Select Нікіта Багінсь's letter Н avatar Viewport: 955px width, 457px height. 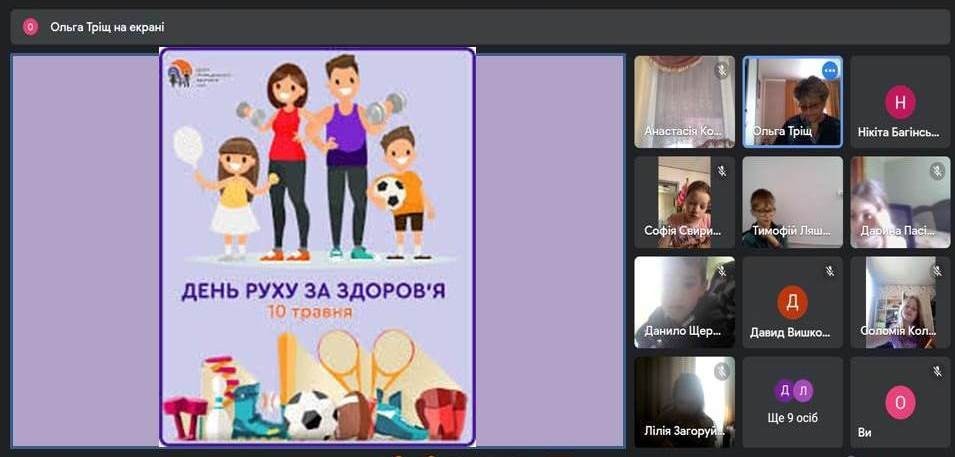coord(900,101)
